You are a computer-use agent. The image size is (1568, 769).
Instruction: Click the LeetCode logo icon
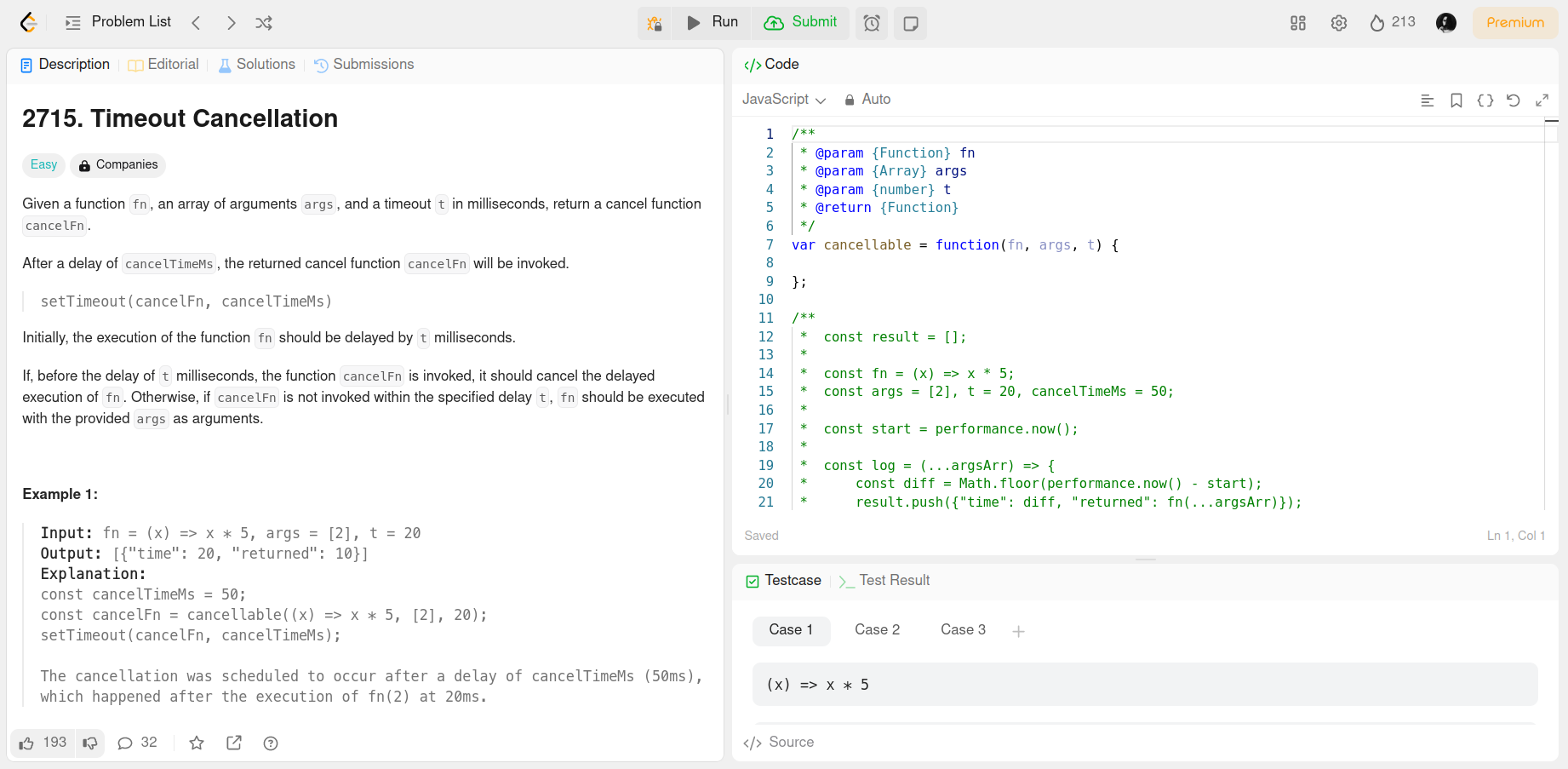pos(29,23)
